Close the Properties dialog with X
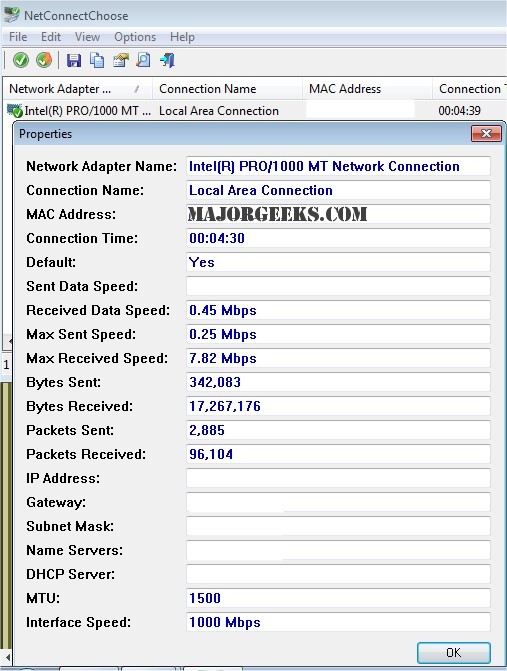This screenshot has height=671, width=507. (x=486, y=134)
